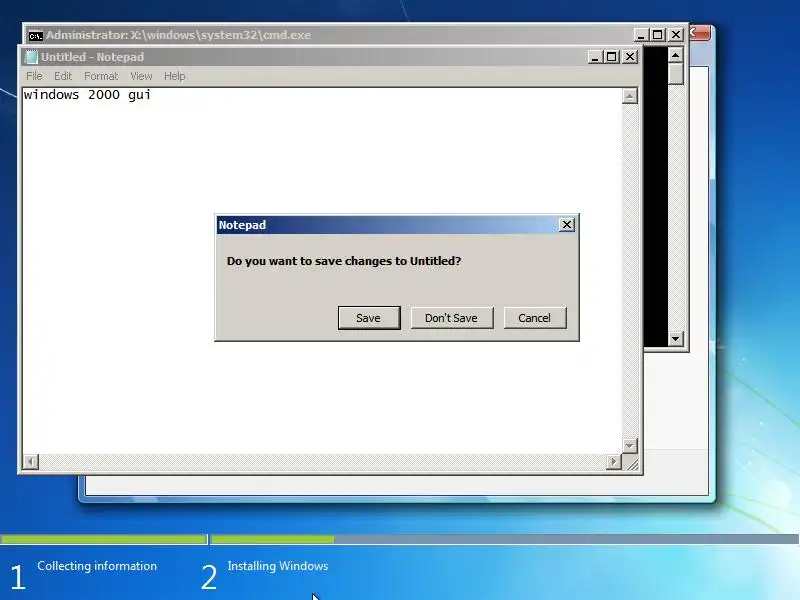Close the cmd.exe window
Screen dimensions: 800x600
(676, 35)
